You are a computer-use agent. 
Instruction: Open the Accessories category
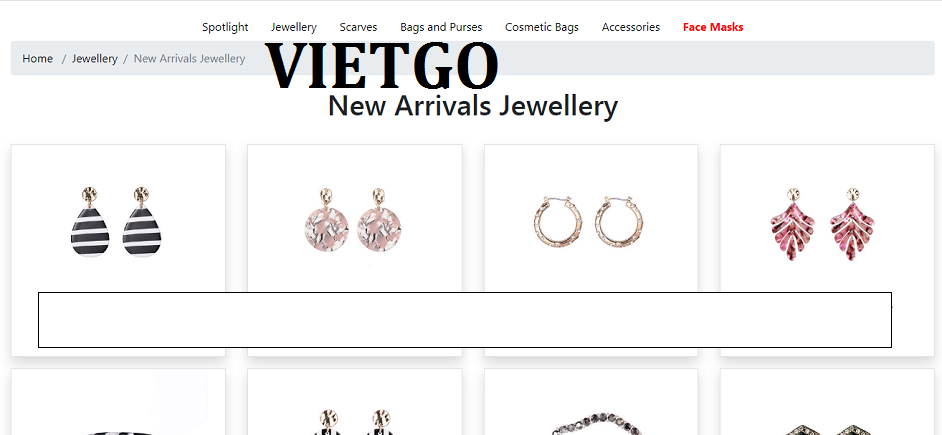point(631,27)
